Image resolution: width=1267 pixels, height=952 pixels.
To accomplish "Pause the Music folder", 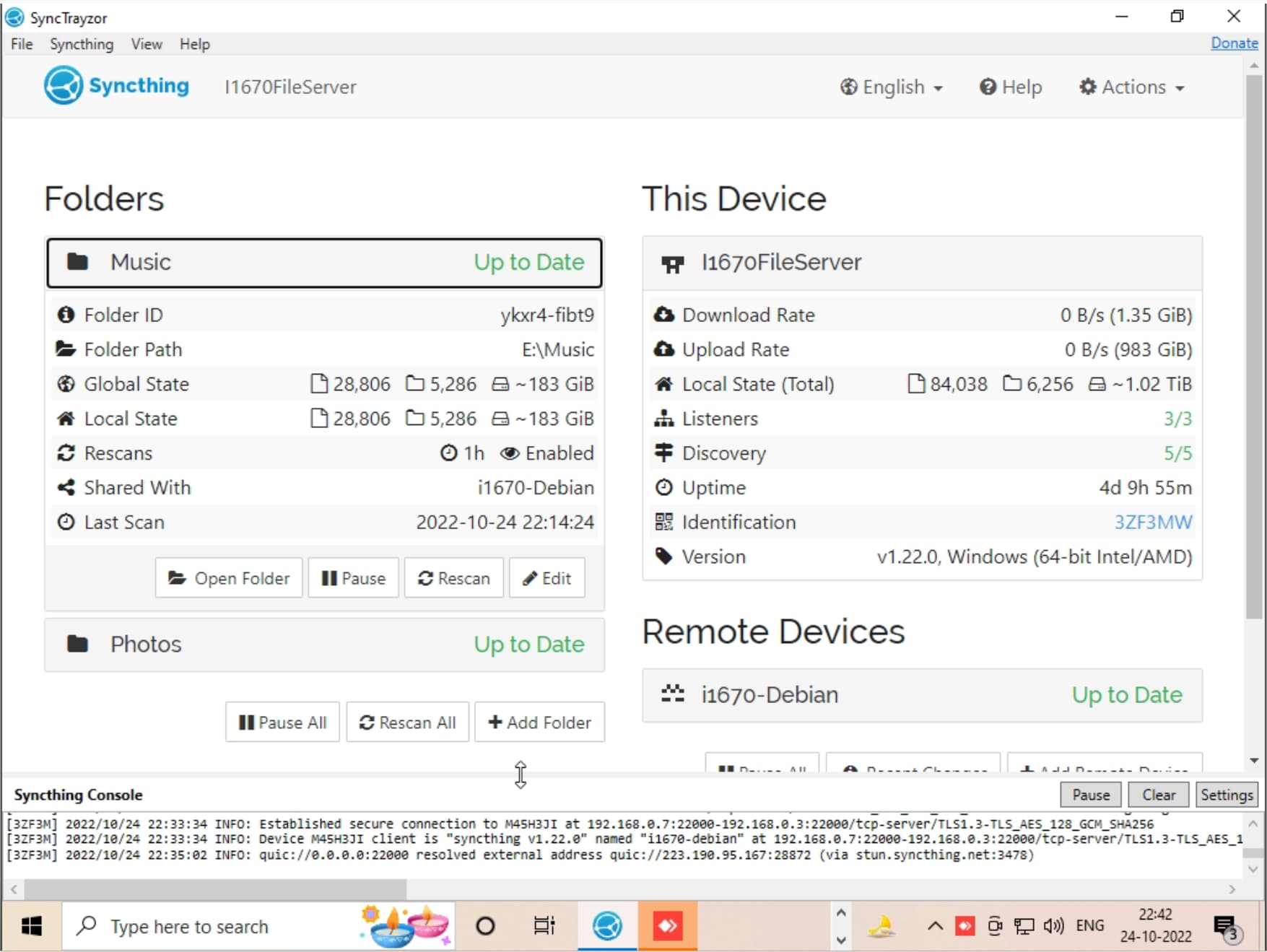I will [354, 577].
